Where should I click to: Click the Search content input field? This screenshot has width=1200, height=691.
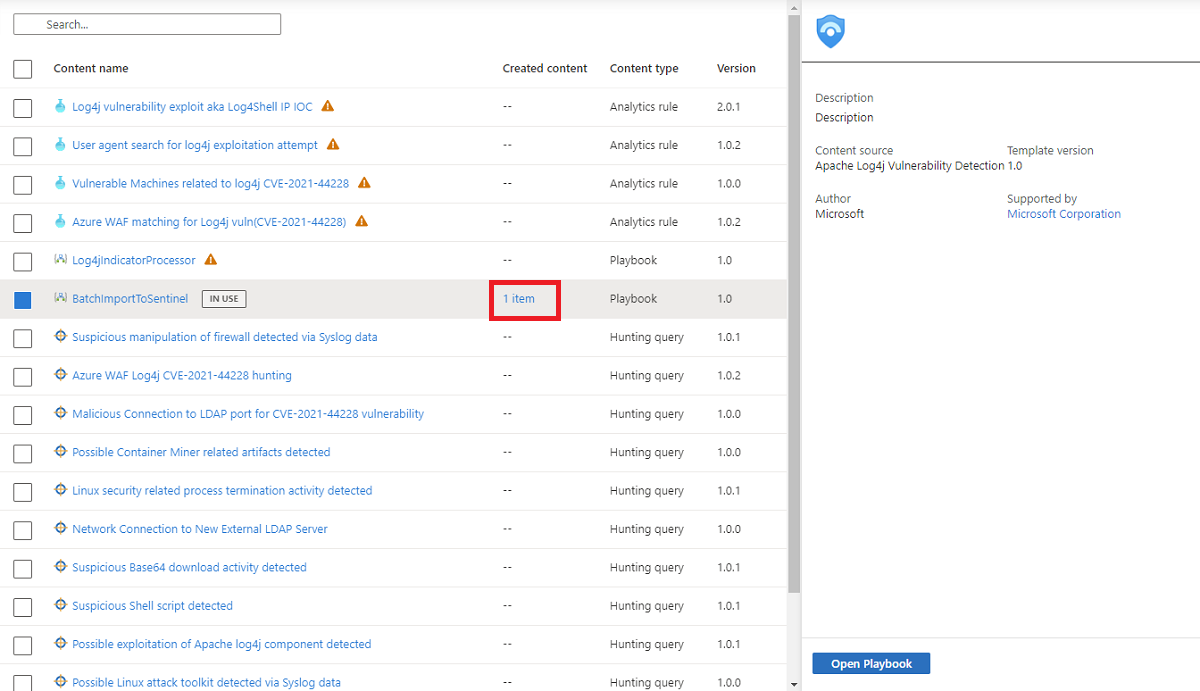[147, 24]
